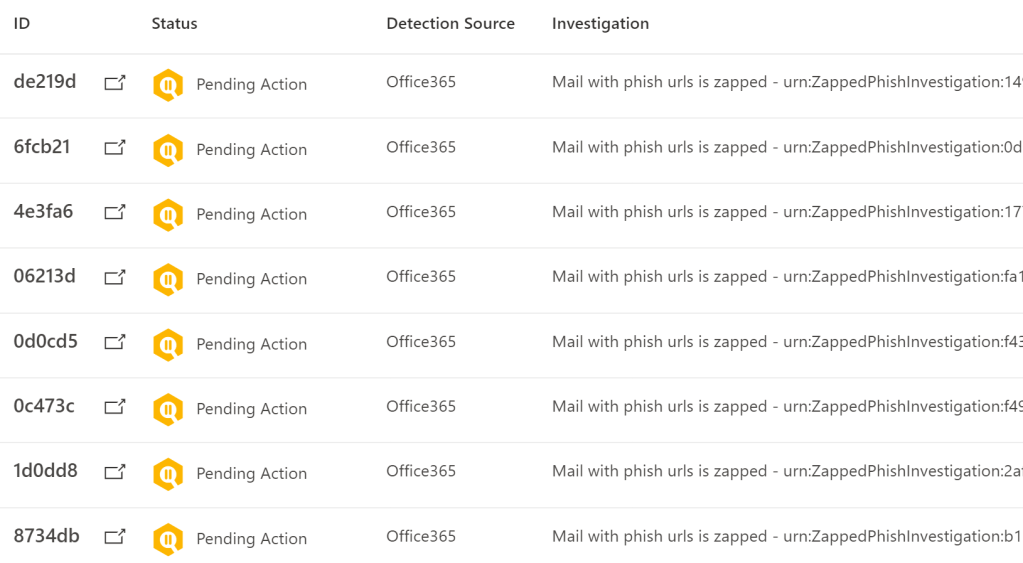Launch investigation 06213d in external view
The width and height of the screenshot is (1023, 563).
pyautogui.click(x=115, y=278)
